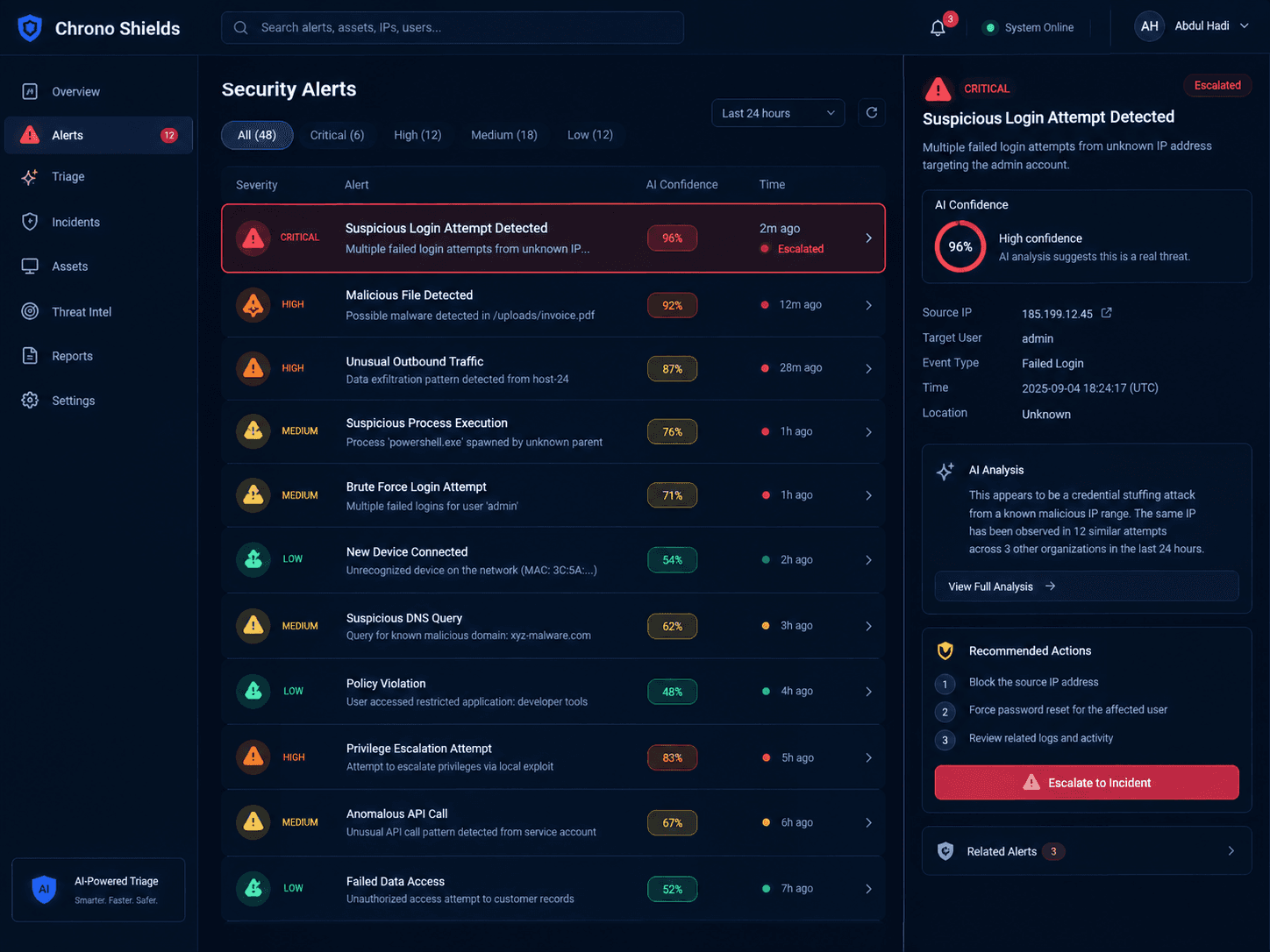Viewport: 1270px width, 952px height.
Task: Click the Recommended Actions shield icon
Action: [945, 651]
